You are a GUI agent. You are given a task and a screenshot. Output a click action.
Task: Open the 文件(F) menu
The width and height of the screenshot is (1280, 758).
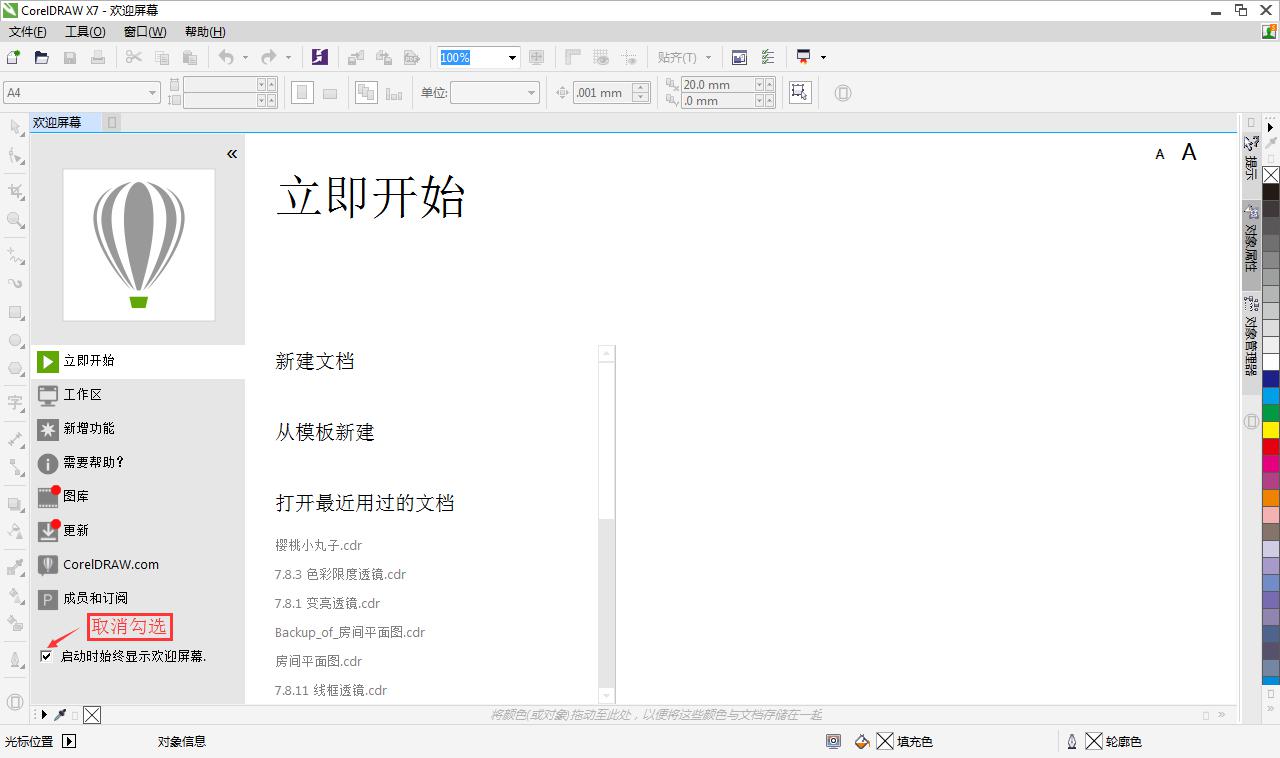click(x=28, y=31)
